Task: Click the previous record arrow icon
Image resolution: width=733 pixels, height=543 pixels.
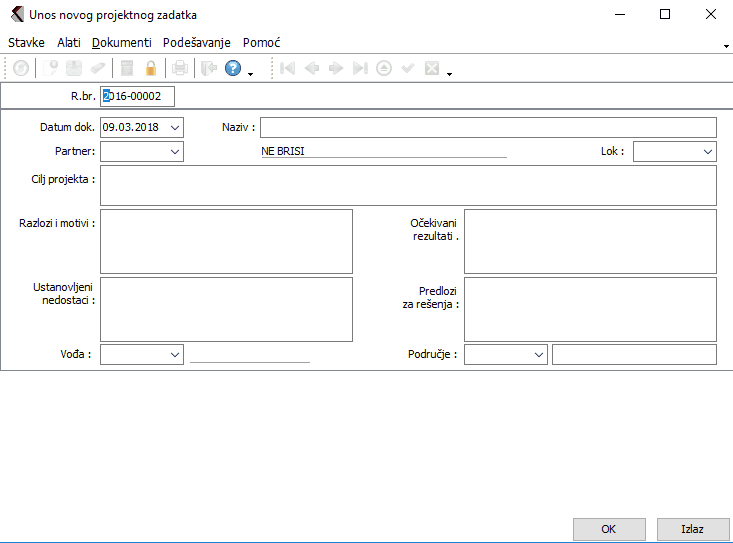Action: pyautogui.click(x=312, y=69)
